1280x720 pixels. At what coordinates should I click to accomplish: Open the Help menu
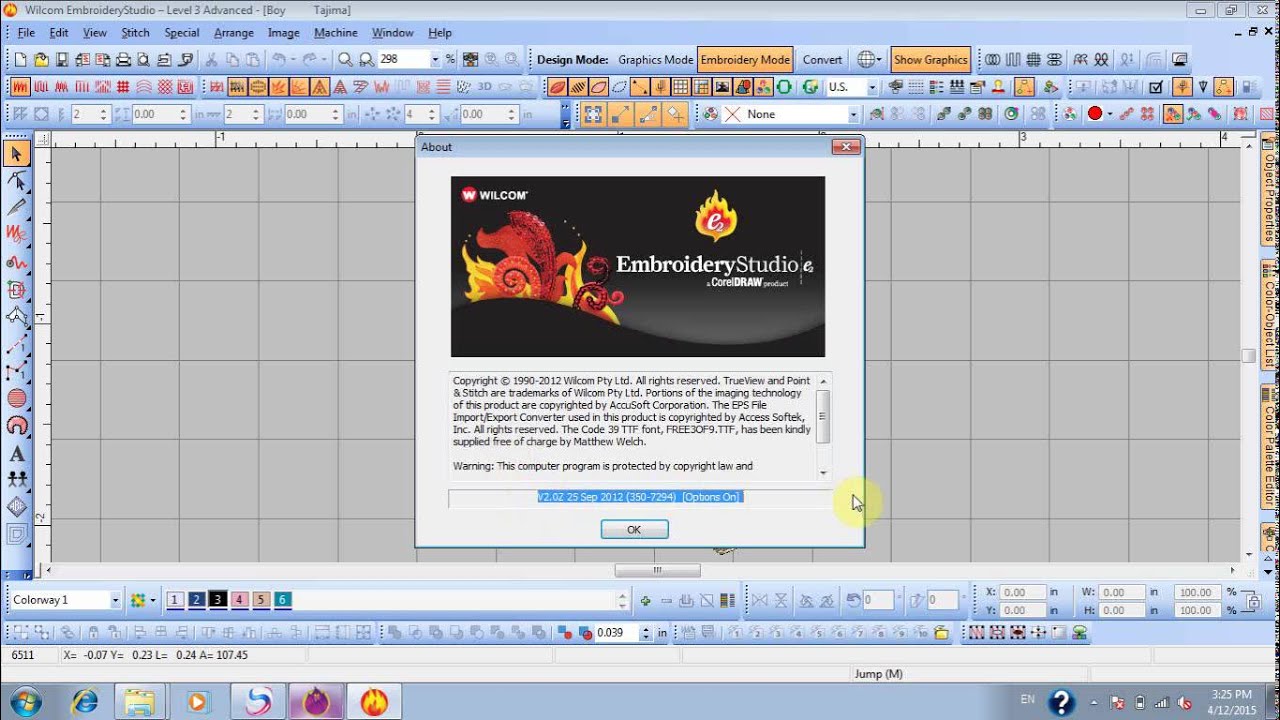click(440, 33)
